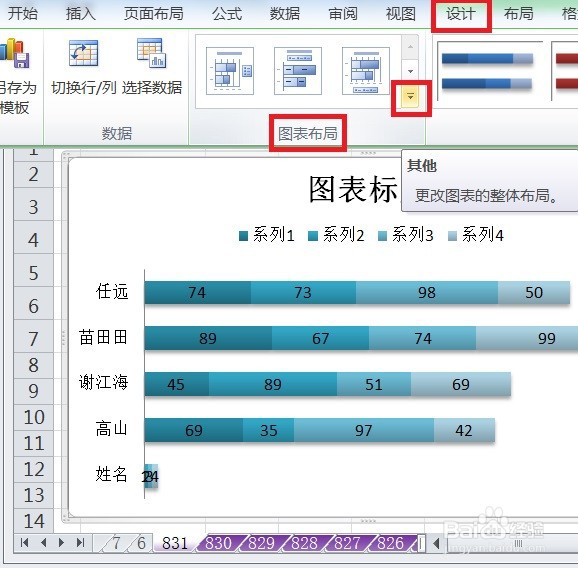Screen dimensions: 578x568
Task: Select the bar segment labeled 42
Action: 464,430
